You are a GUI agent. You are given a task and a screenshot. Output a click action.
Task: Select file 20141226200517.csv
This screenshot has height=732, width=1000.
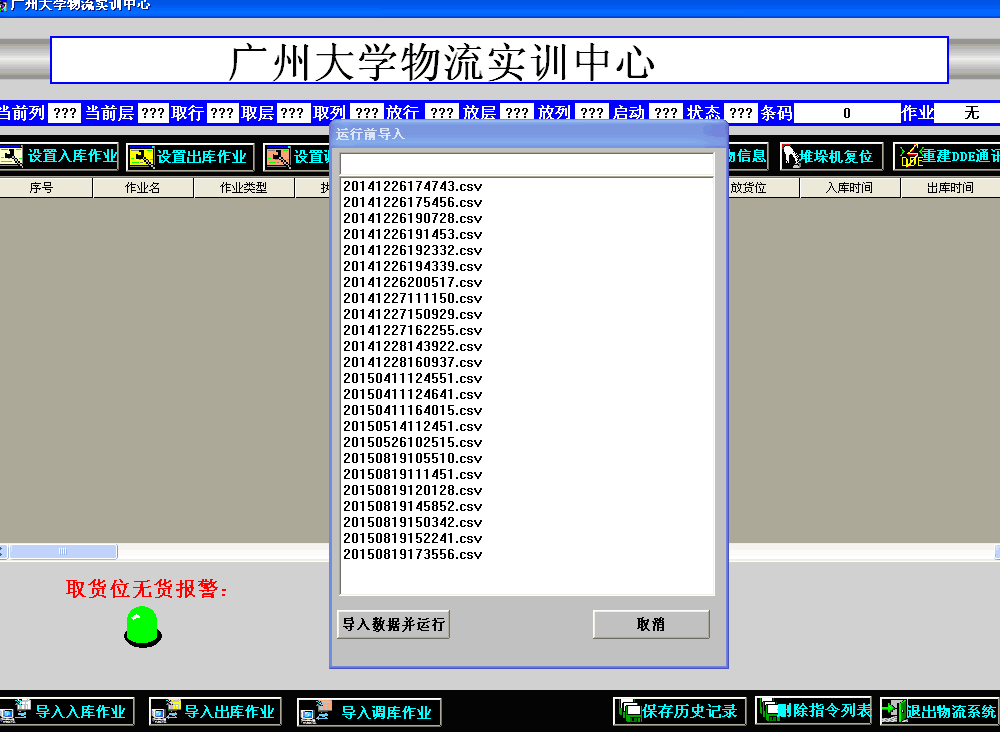pos(413,282)
